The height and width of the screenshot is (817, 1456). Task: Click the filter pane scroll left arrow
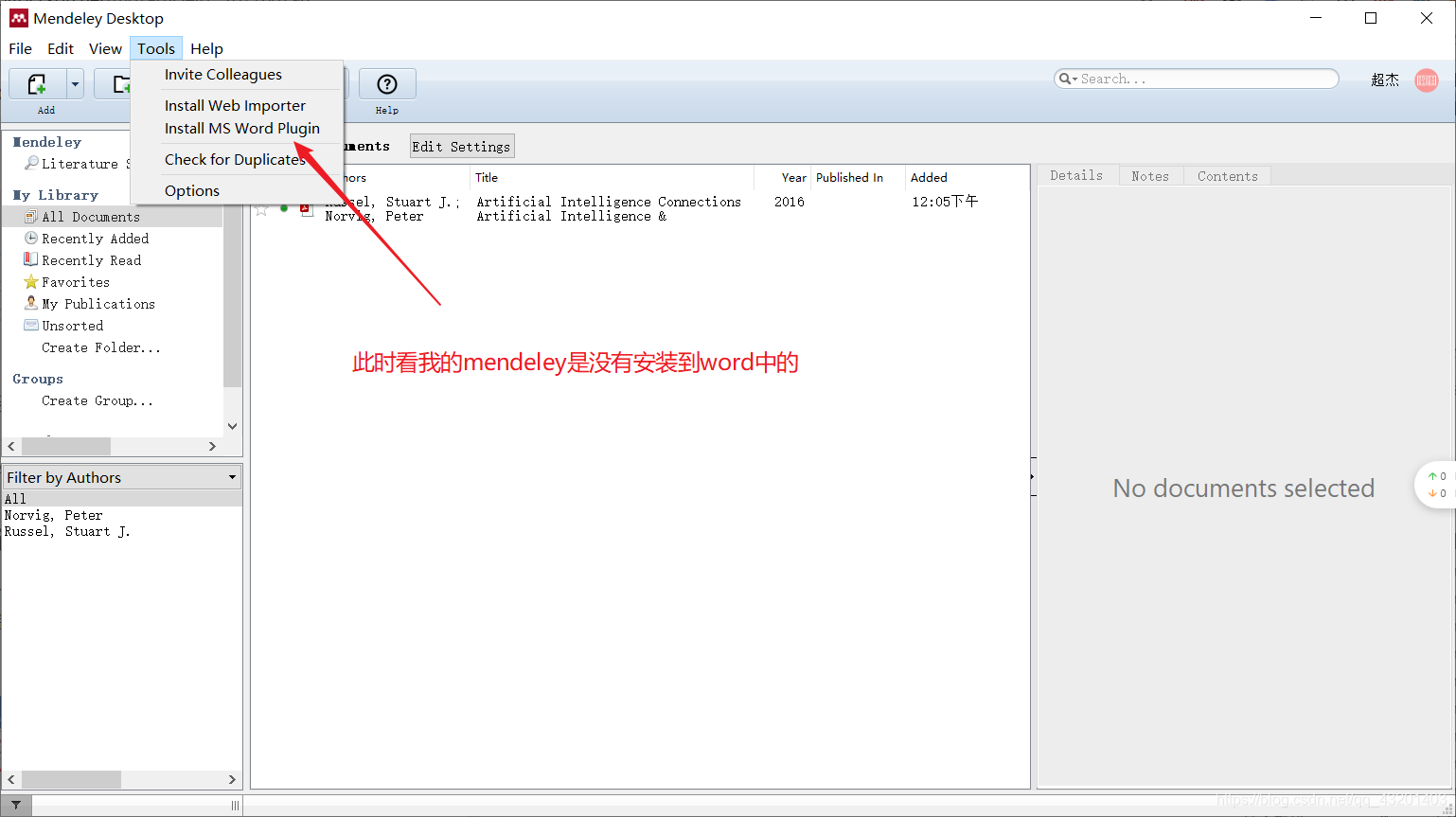pyautogui.click(x=11, y=779)
